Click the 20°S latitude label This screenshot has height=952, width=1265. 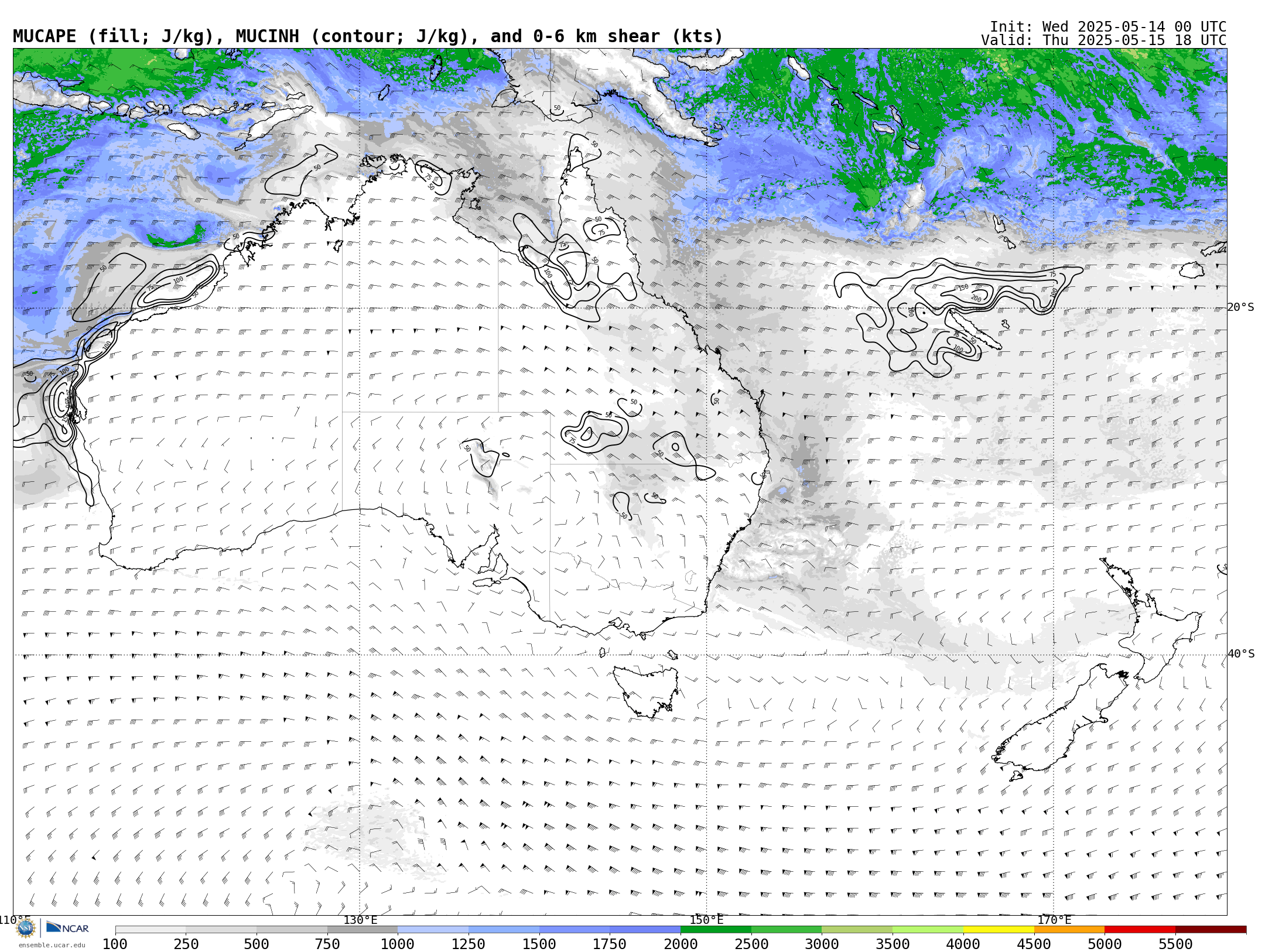pos(1241,307)
